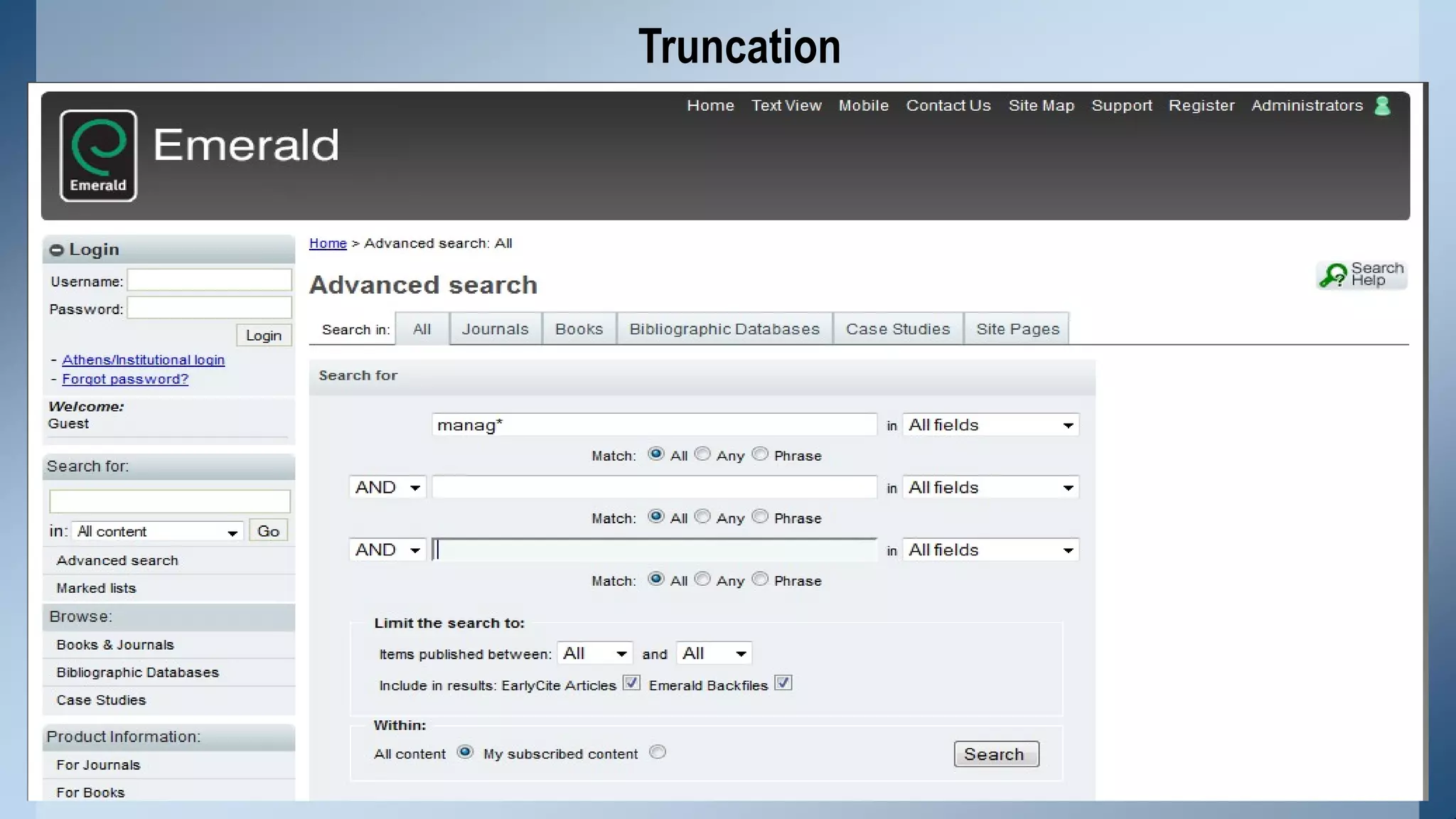Click the Username input field
This screenshot has width=1456, height=819.
(x=210, y=280)
